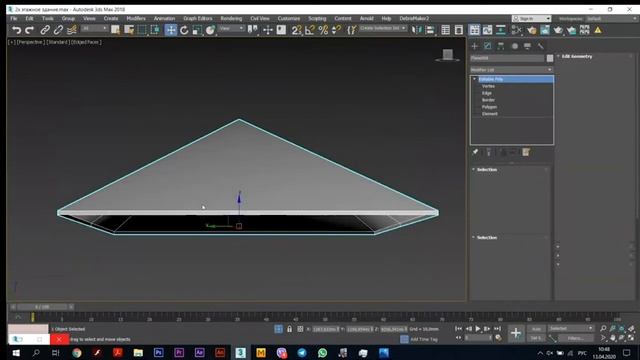Activate the Unlink Selection tool

58,30
